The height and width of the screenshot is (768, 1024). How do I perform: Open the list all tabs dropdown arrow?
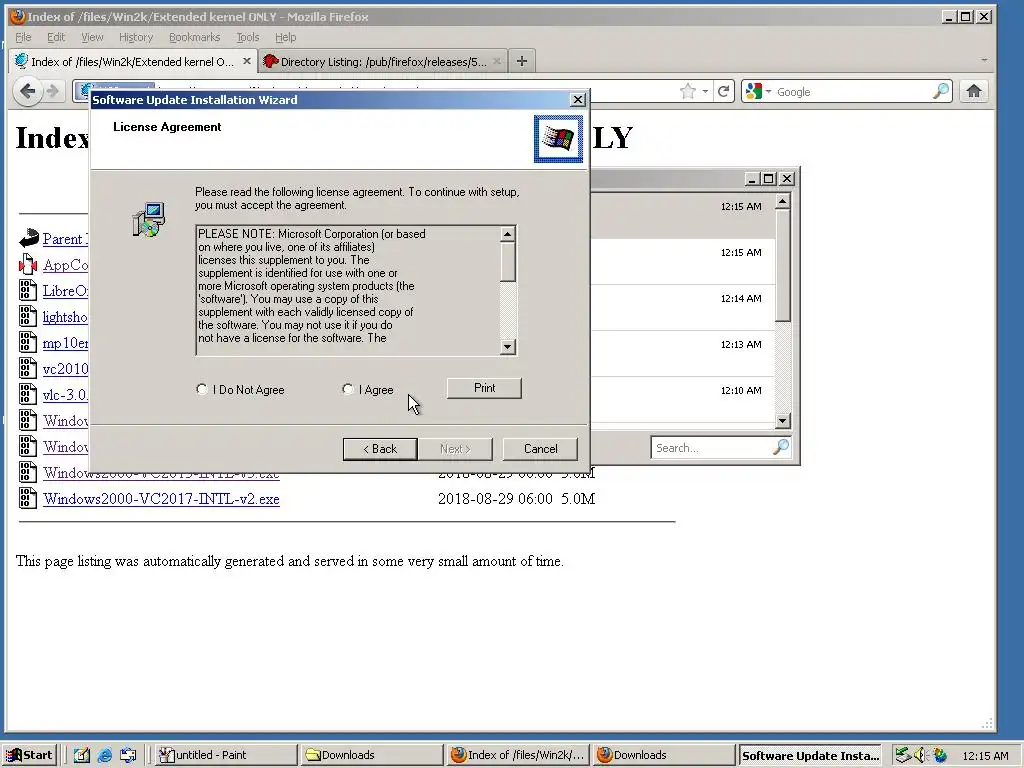pos(984,60)
